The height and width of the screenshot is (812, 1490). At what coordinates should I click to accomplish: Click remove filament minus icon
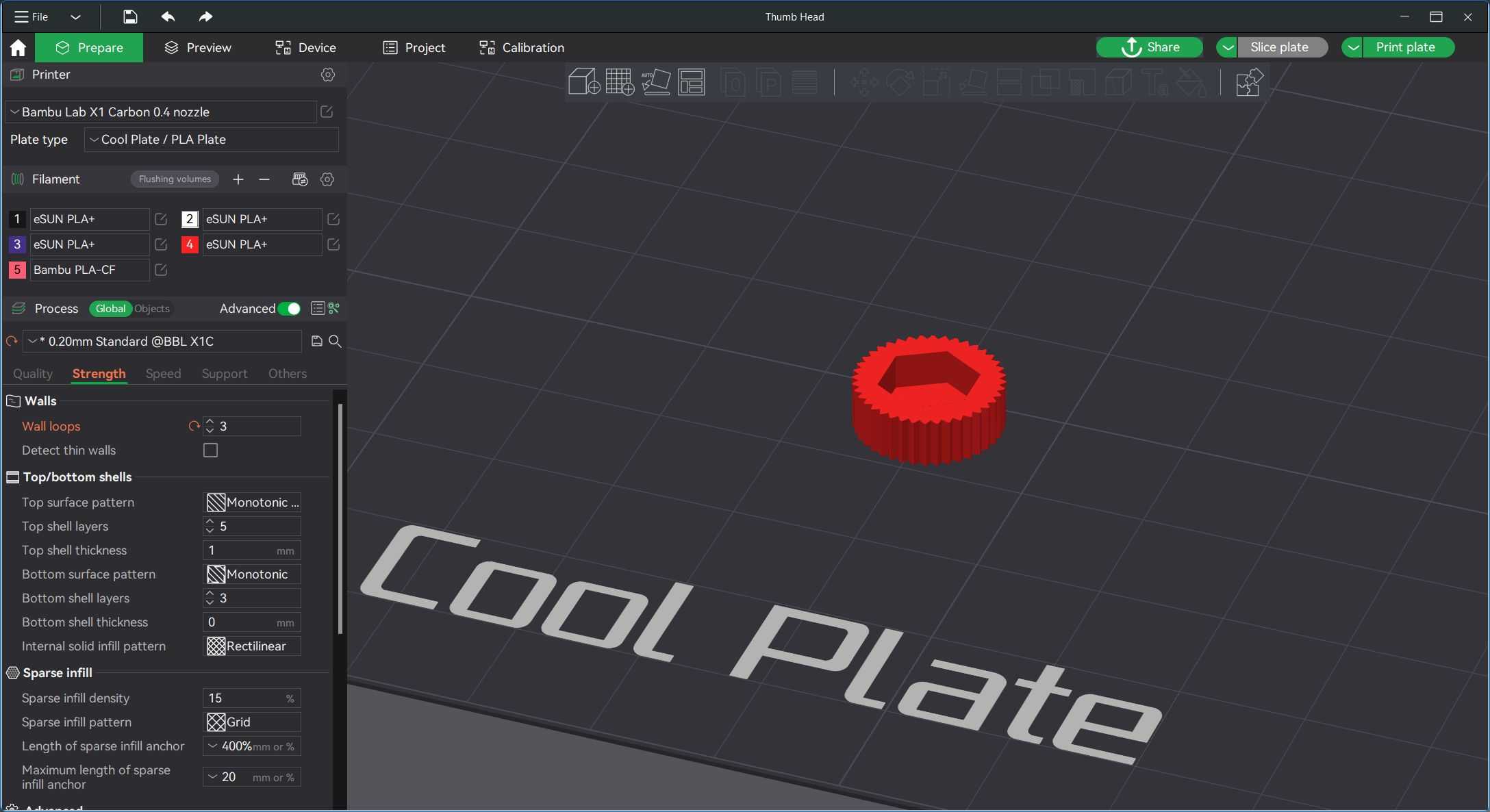(x=264, y=179)
